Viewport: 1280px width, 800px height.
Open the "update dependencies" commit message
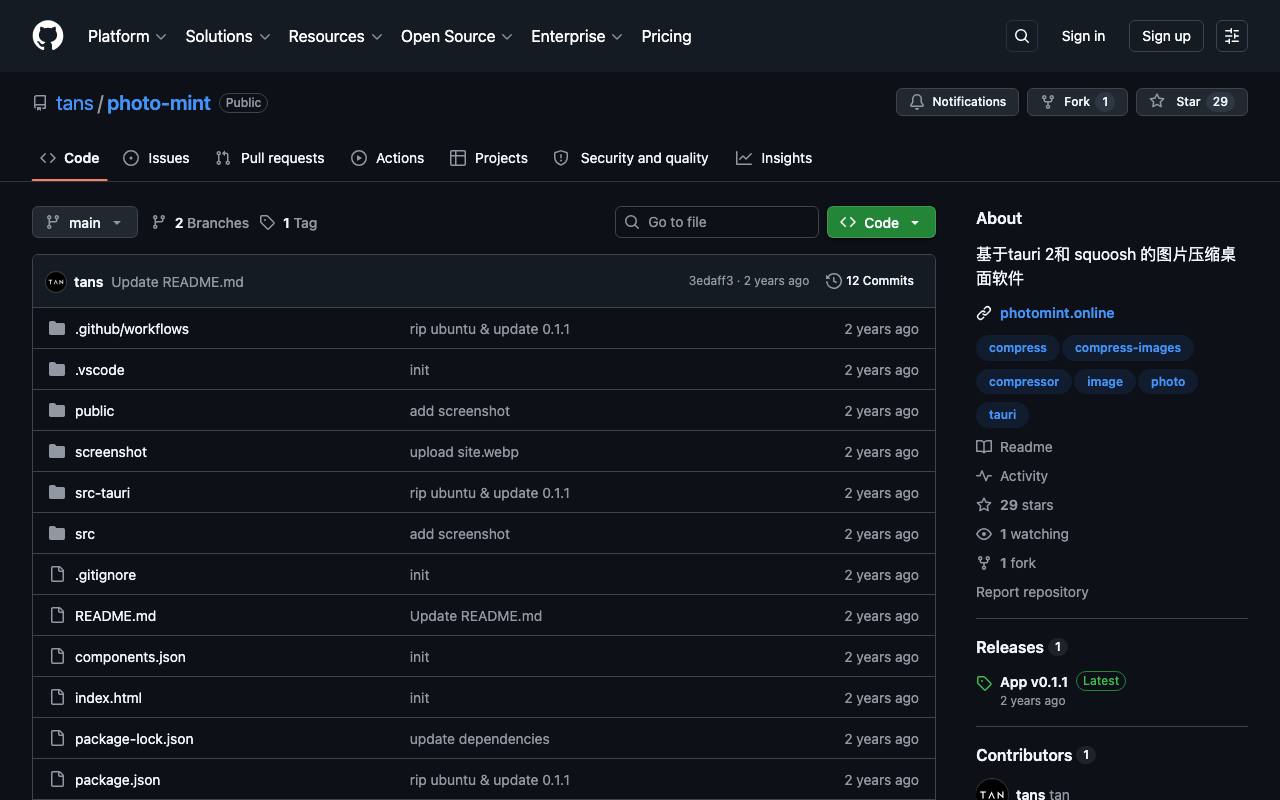(x=480, y=739)
